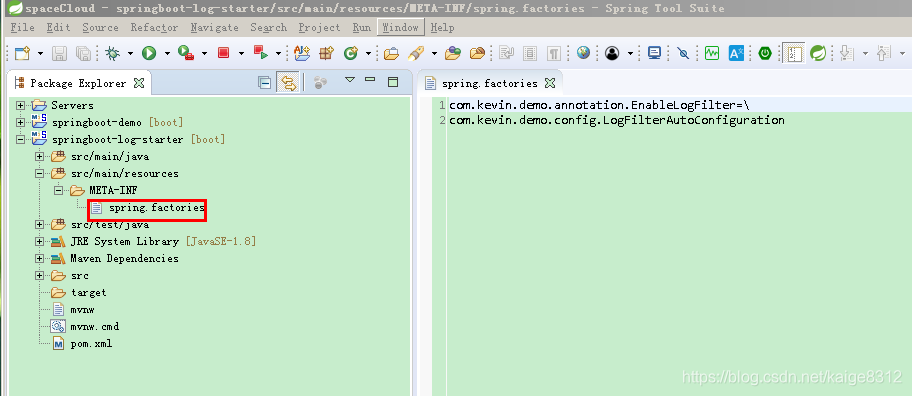
Task: Click the New Java Package icon
Action: [326, 53]
